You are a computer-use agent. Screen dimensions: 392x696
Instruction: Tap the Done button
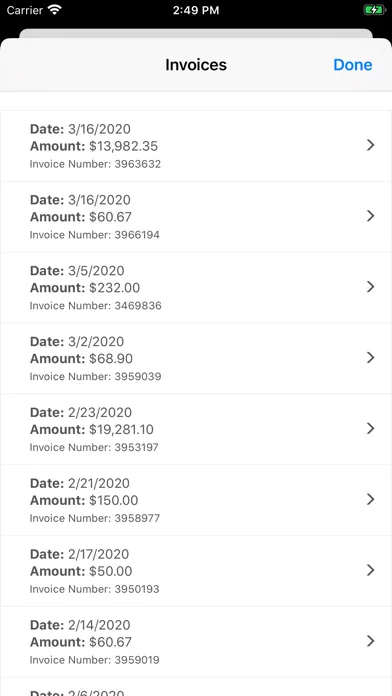pos(352,65)
